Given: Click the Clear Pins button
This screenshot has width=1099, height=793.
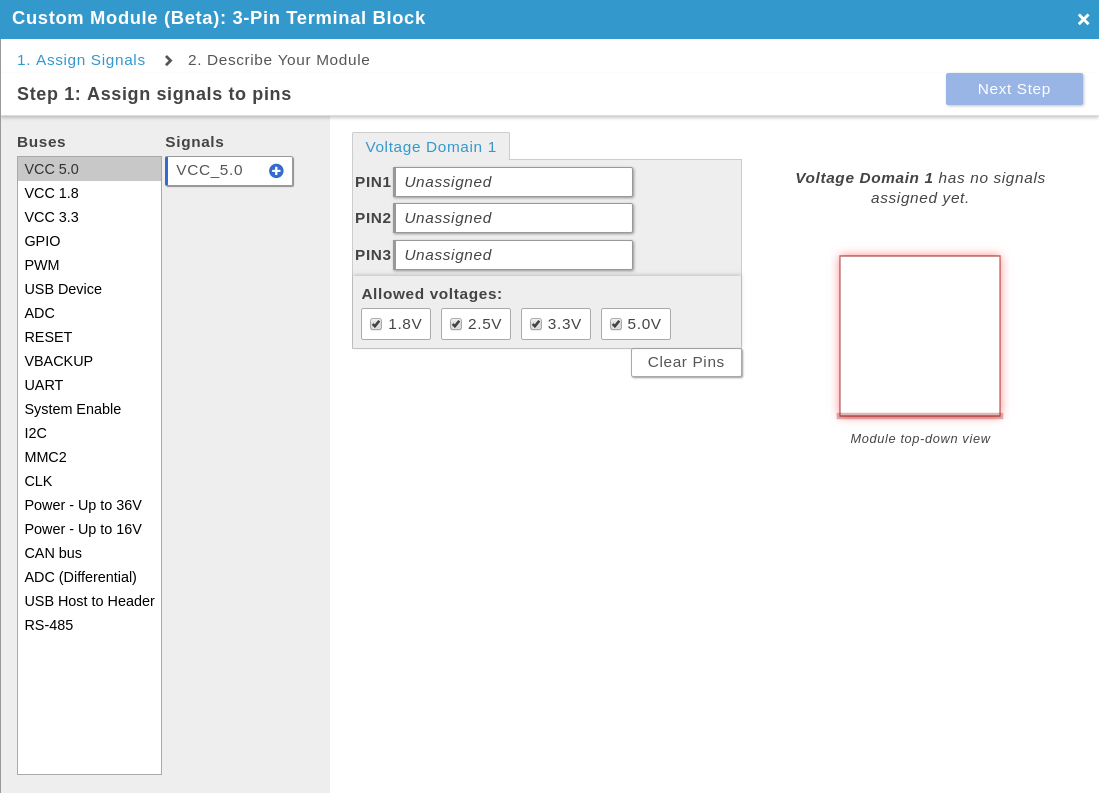Looking at the screenshot, I should [x=686, y=362].
